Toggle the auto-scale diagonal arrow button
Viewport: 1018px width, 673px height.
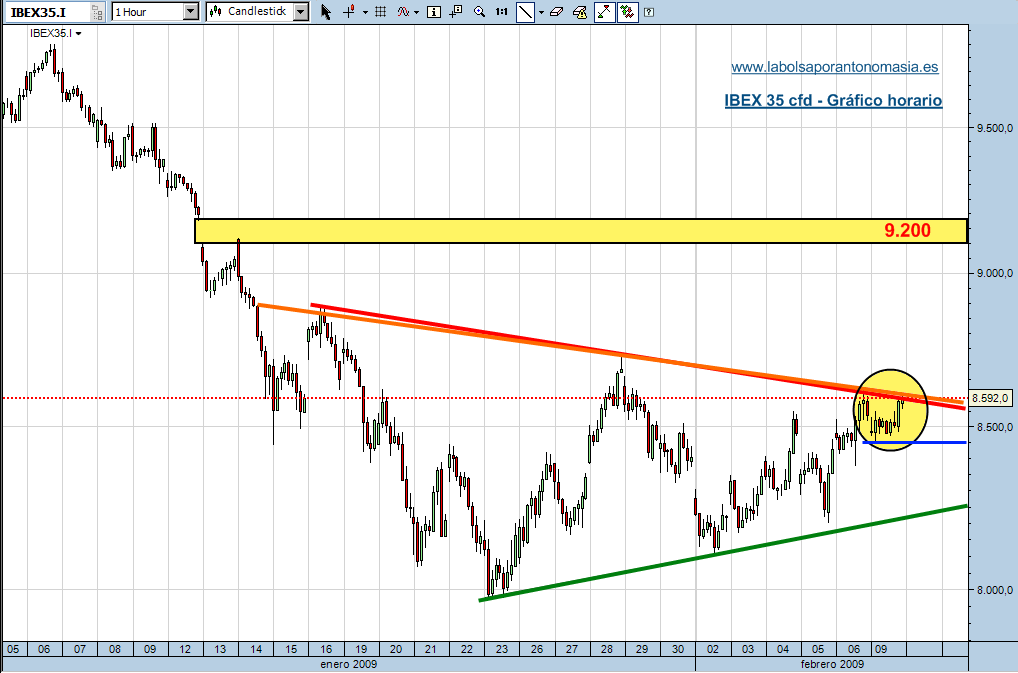(605, 12)
